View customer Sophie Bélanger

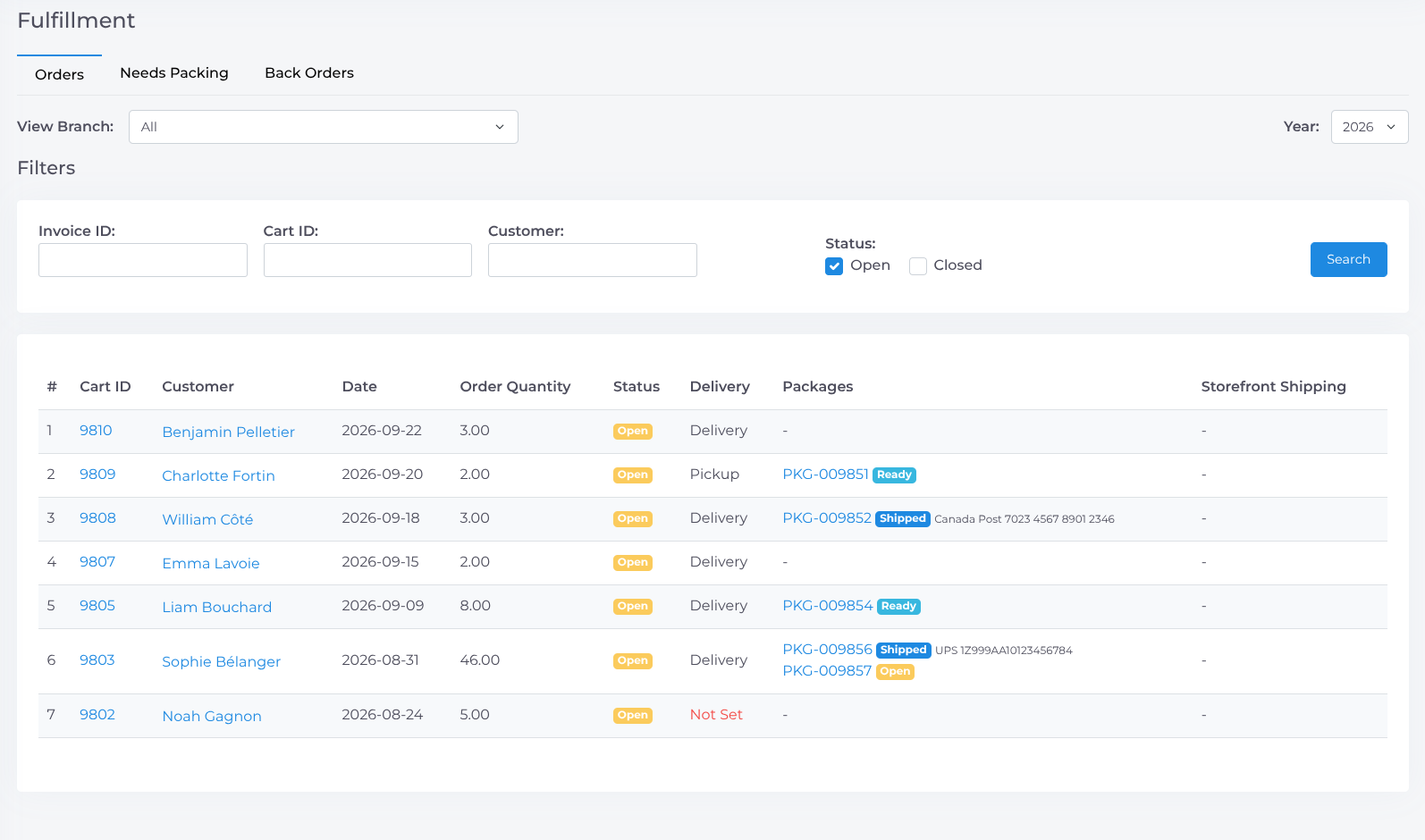221,661
